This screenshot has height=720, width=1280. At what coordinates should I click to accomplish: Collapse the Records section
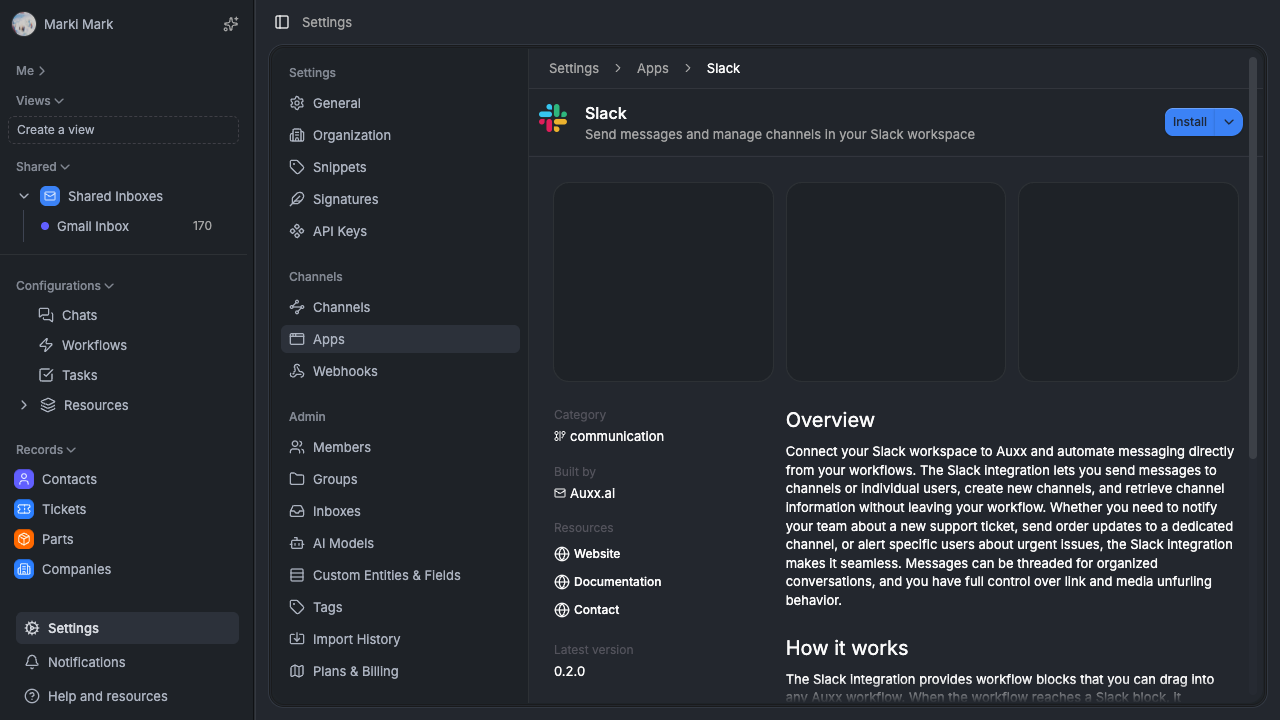(x=46, y=450)
